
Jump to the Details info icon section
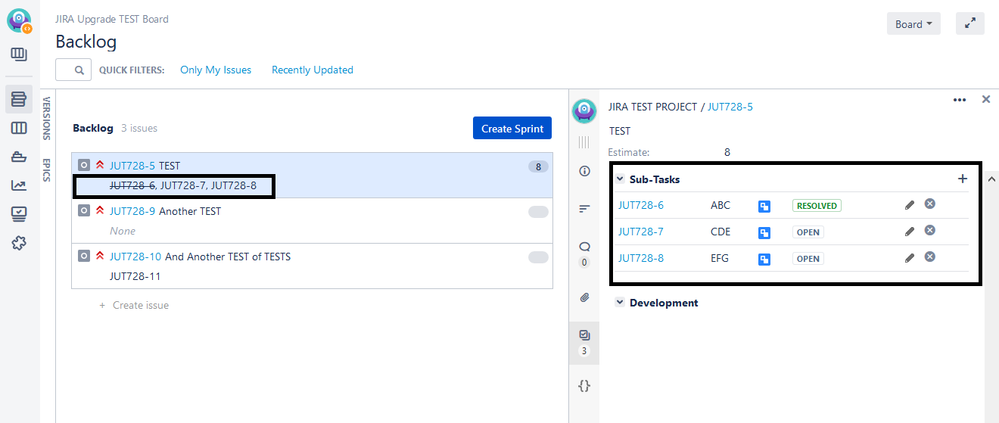(584, 171)
